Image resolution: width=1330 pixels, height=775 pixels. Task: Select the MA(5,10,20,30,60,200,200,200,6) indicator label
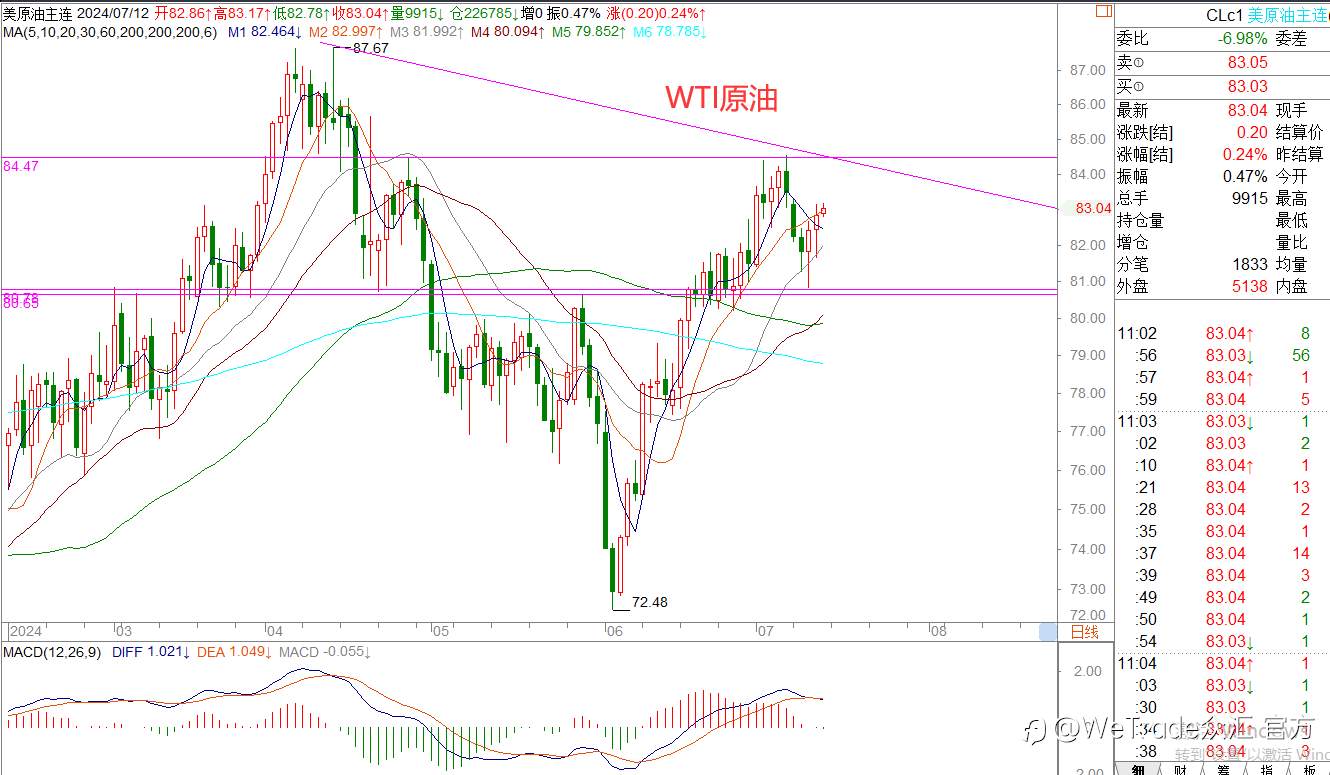click(110, 32)
